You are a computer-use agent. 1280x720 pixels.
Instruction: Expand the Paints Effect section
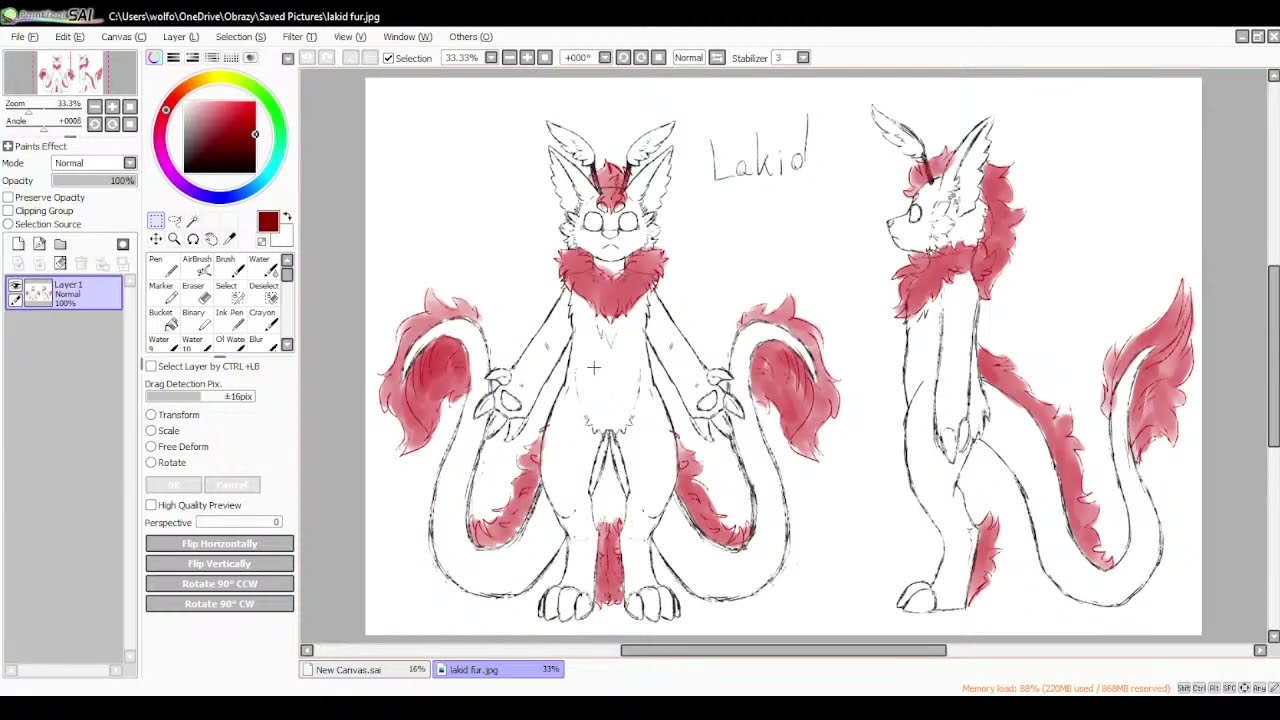point(8,146)
